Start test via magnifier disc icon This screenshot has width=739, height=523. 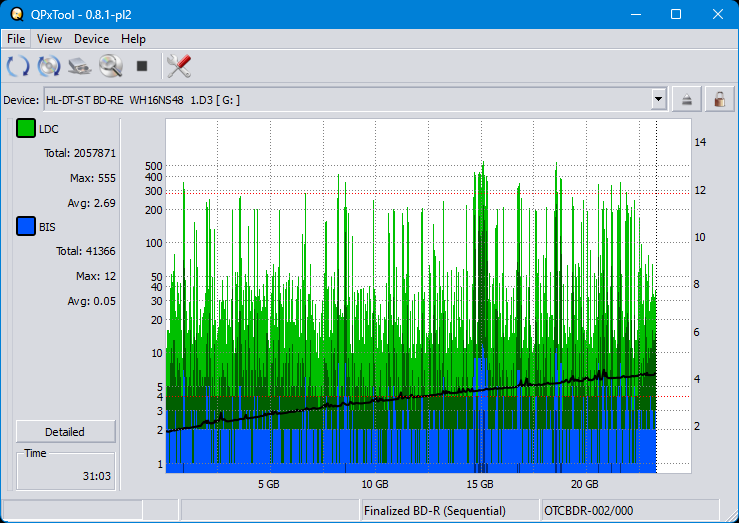click(x=111, y=65)
